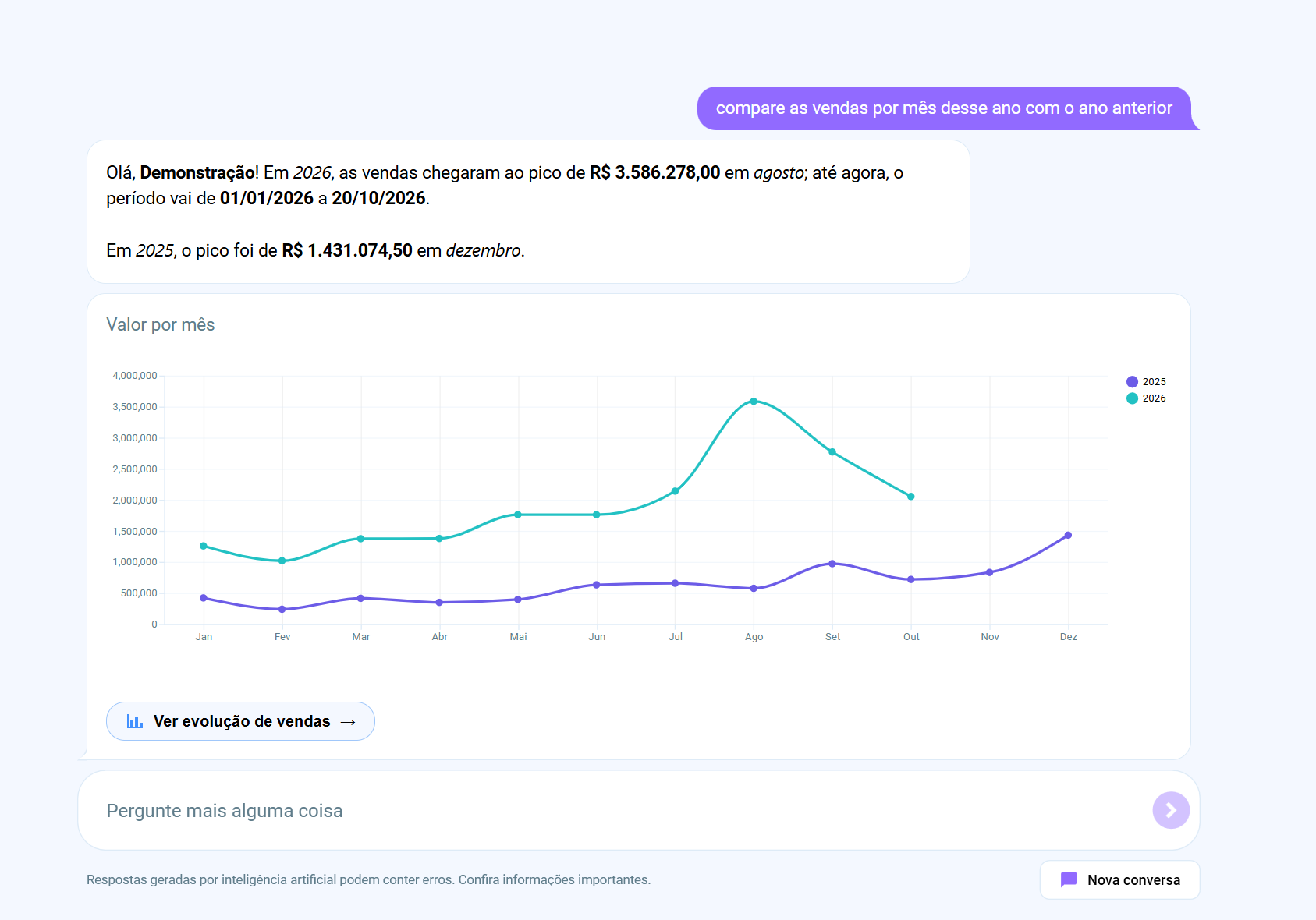Click the 4,000,000 y-axis label
The width and height of the screenshot is (1316, 920).
click(x=135, y=375)
